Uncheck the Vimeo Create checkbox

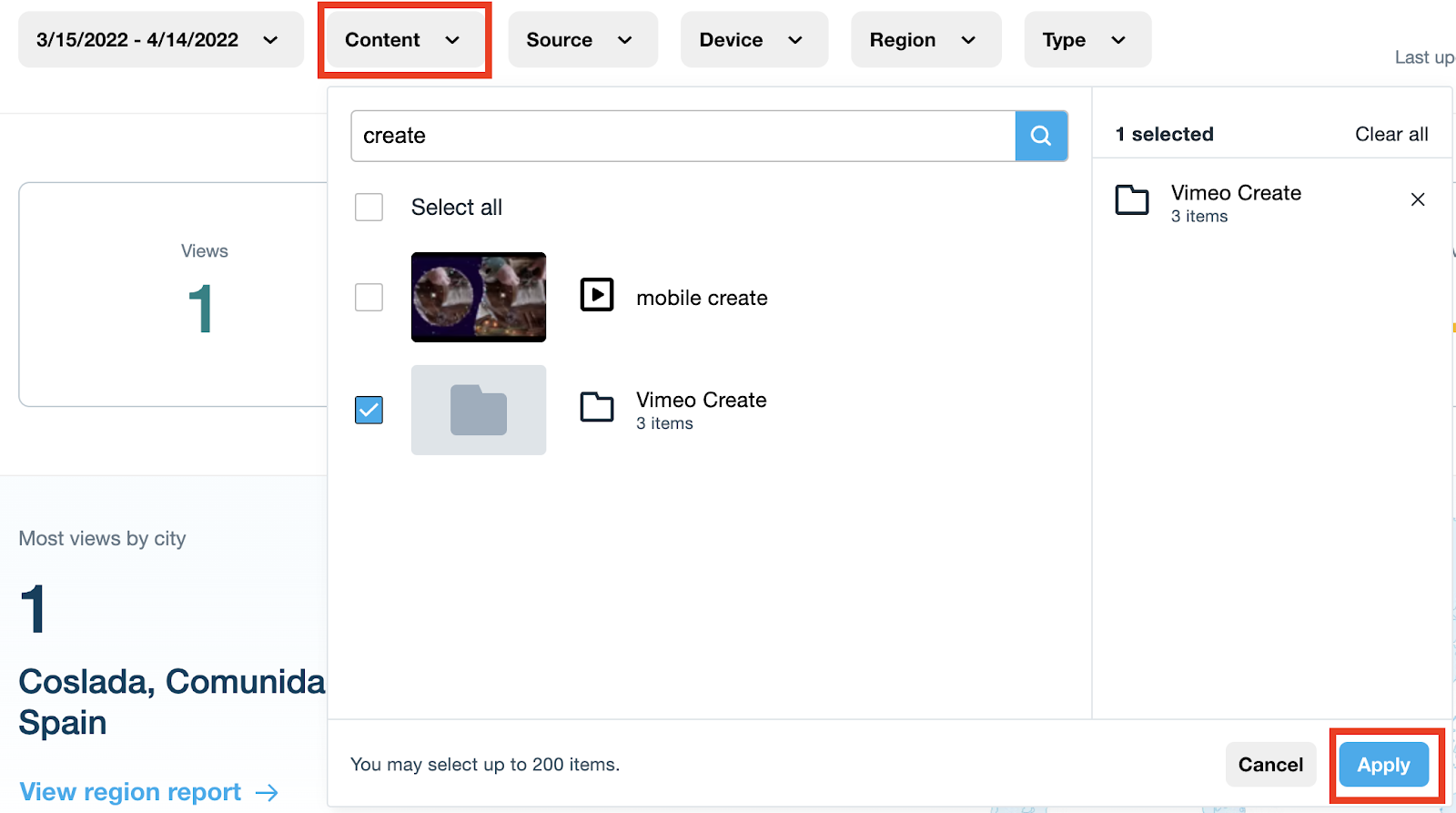pos(369,410)
